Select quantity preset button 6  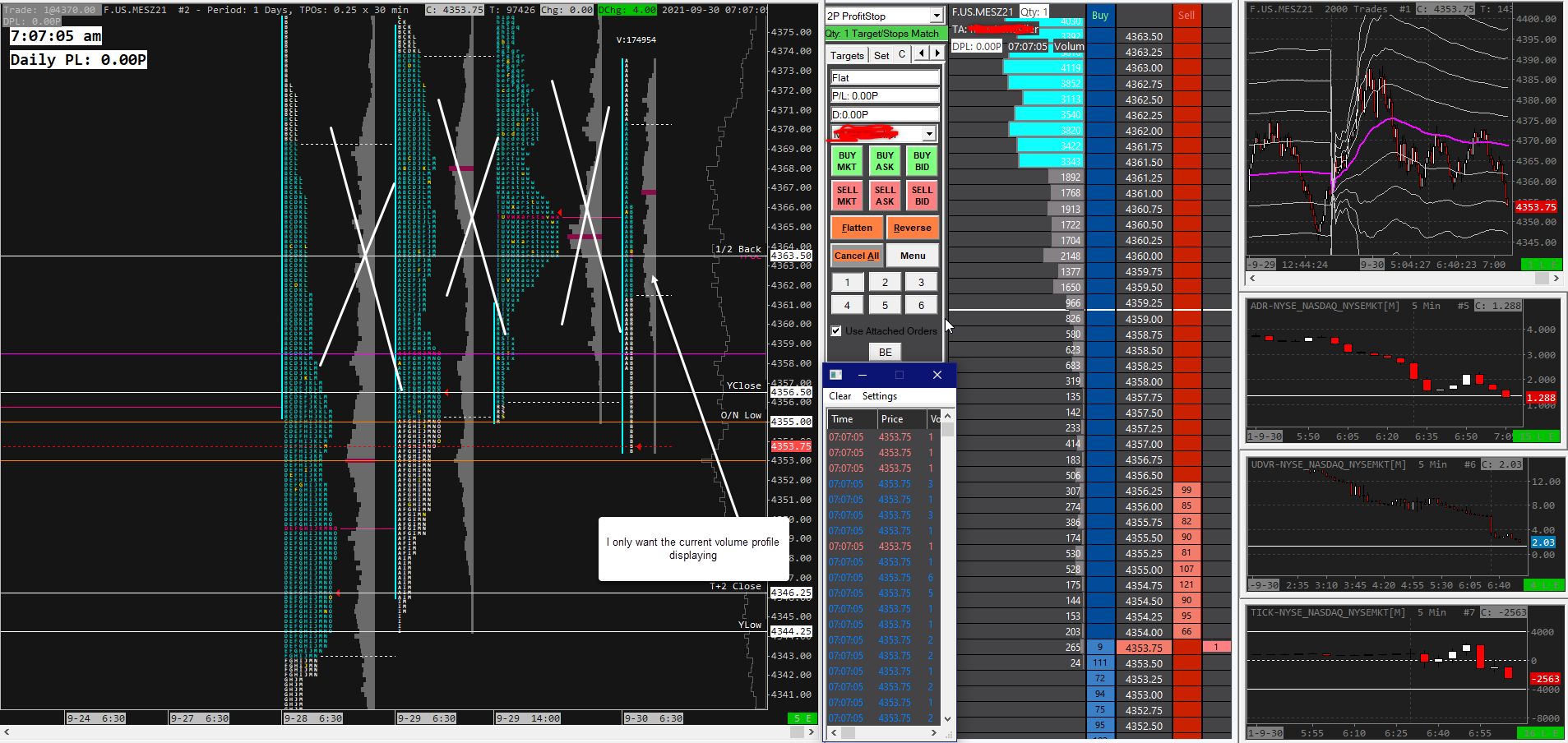point(921,306)
